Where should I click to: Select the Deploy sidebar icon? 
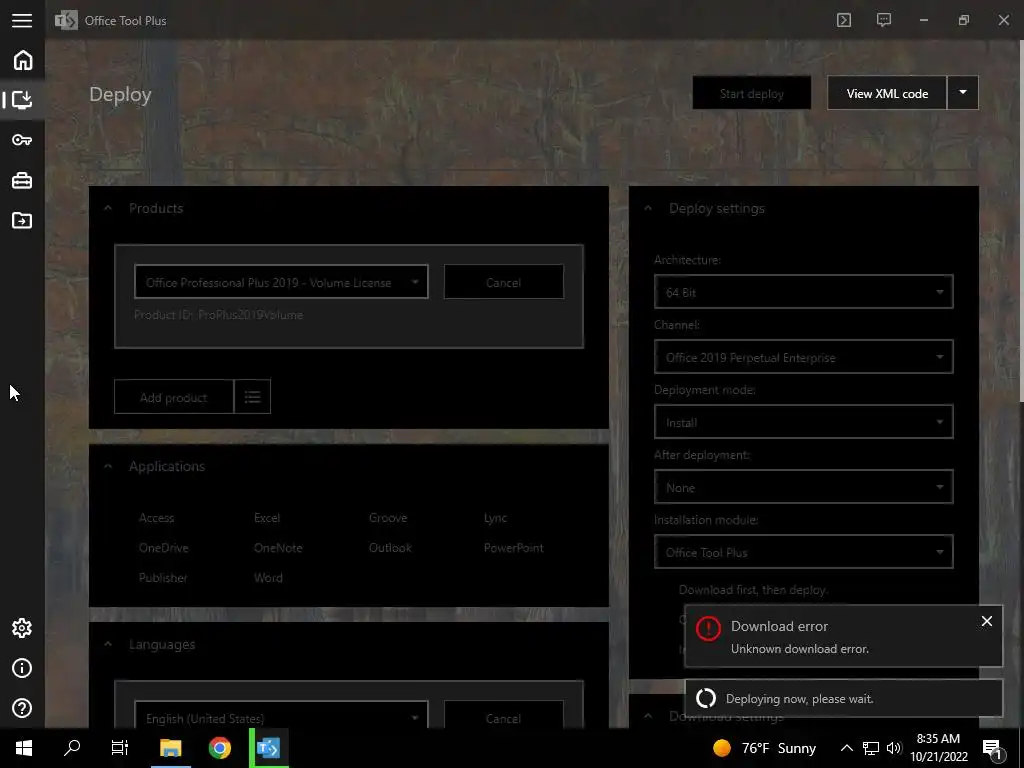[22, 99]
